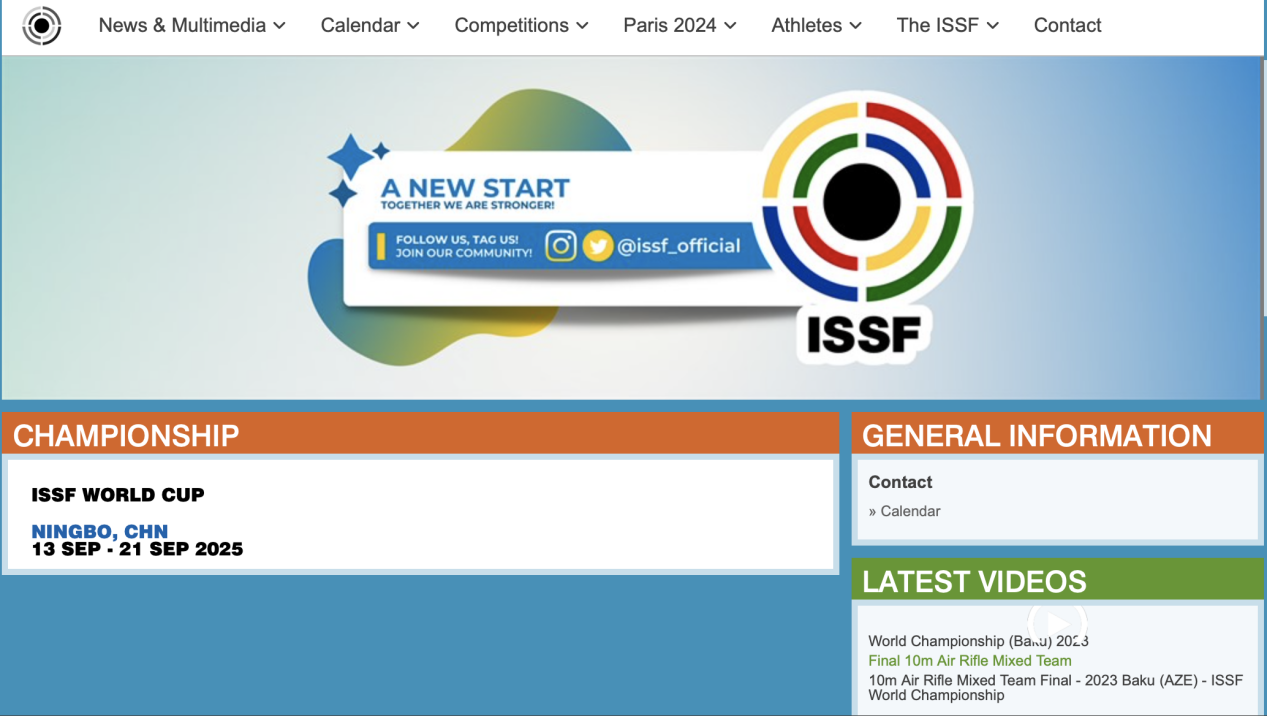Image resolution: width=1267 pixels, height=716 pixels.
Task: Open the Paris 2024 dropdown menu
Action: pyautogui.click(x=680, y=25)
